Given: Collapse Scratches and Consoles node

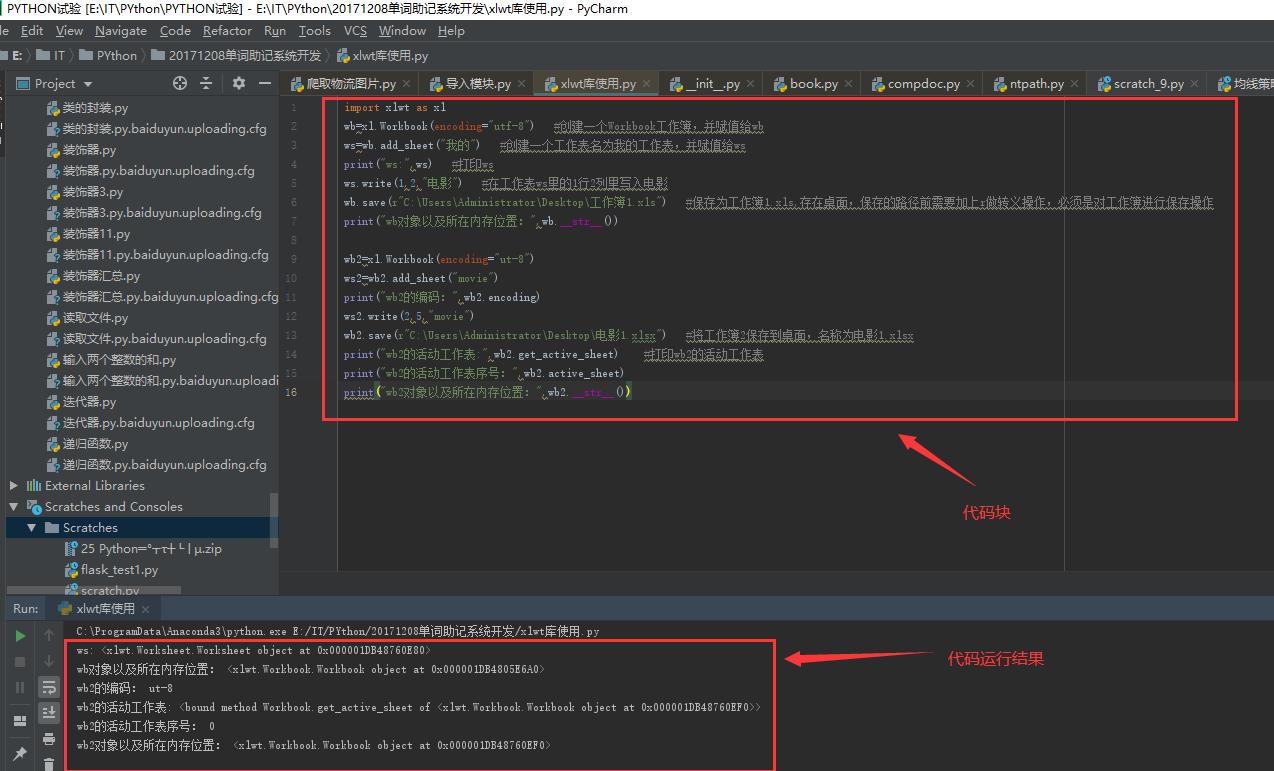Looking at the screenshot, I should tap(14, 507).
